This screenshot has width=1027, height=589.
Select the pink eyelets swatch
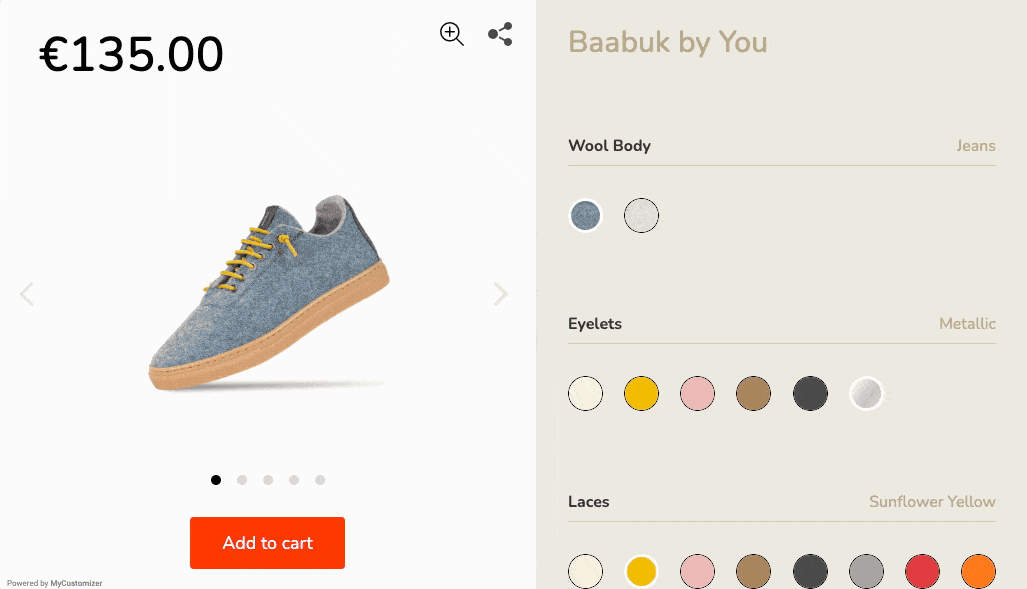[x=697, y=393]
